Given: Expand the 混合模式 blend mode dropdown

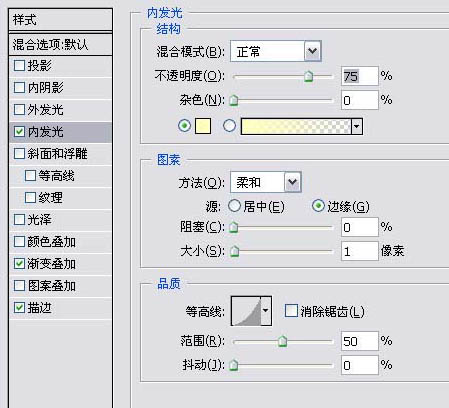Looking at the screenshot, I should [x=312, y=51].
